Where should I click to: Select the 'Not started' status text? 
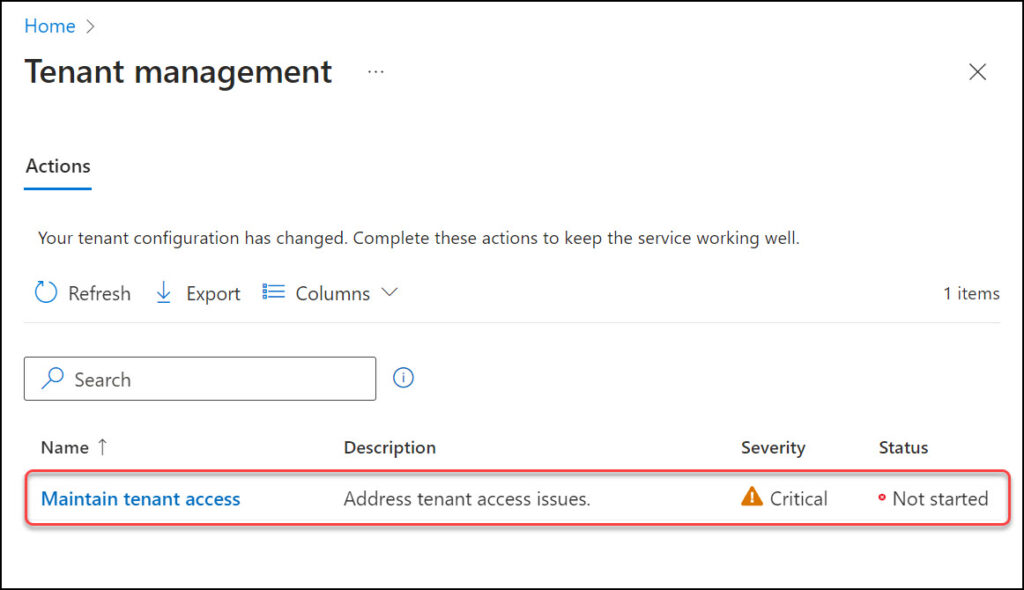click(x=940, y=499)
